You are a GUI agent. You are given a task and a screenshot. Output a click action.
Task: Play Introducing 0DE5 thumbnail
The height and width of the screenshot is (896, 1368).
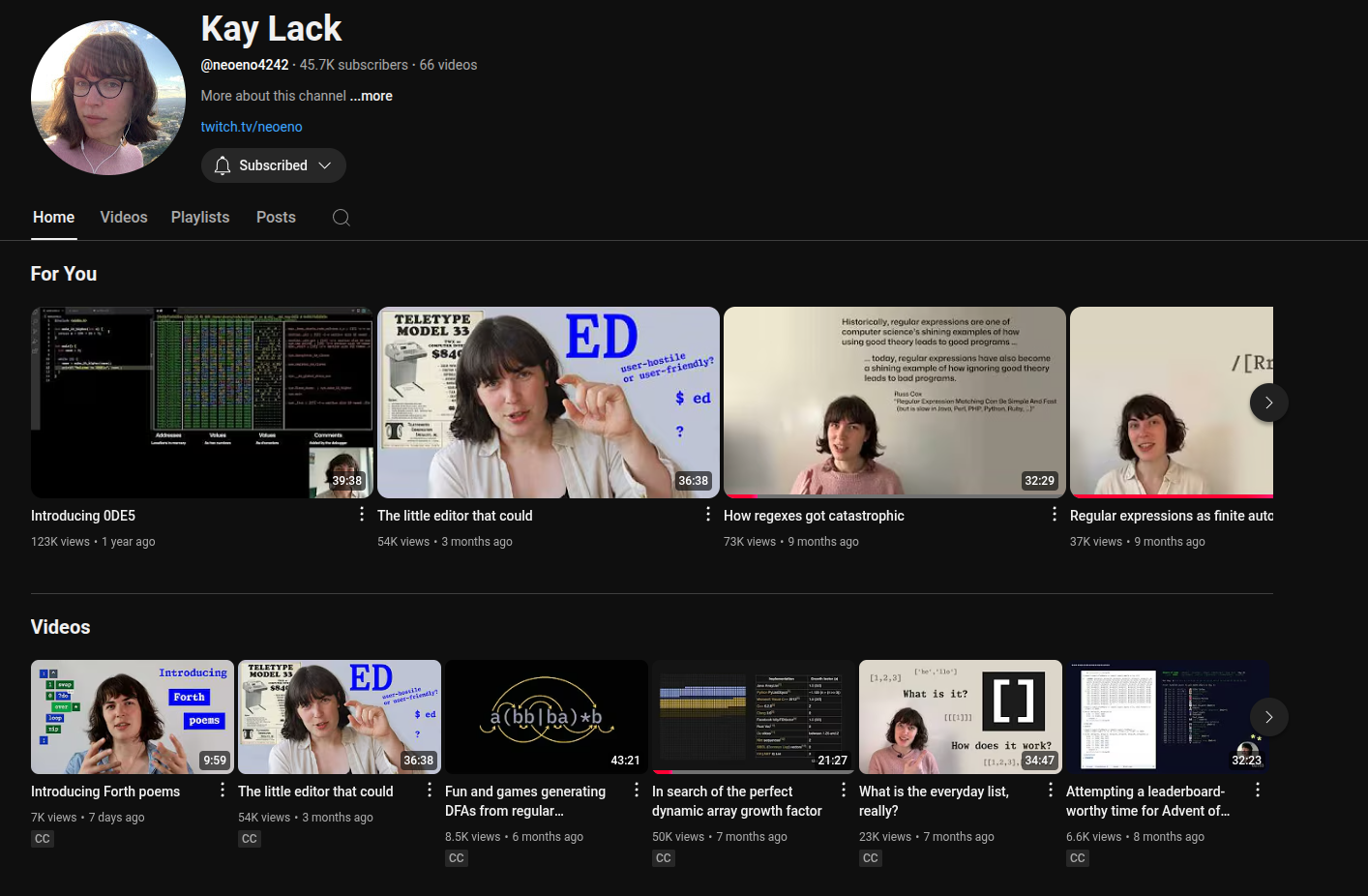click(x=202, y=403)
